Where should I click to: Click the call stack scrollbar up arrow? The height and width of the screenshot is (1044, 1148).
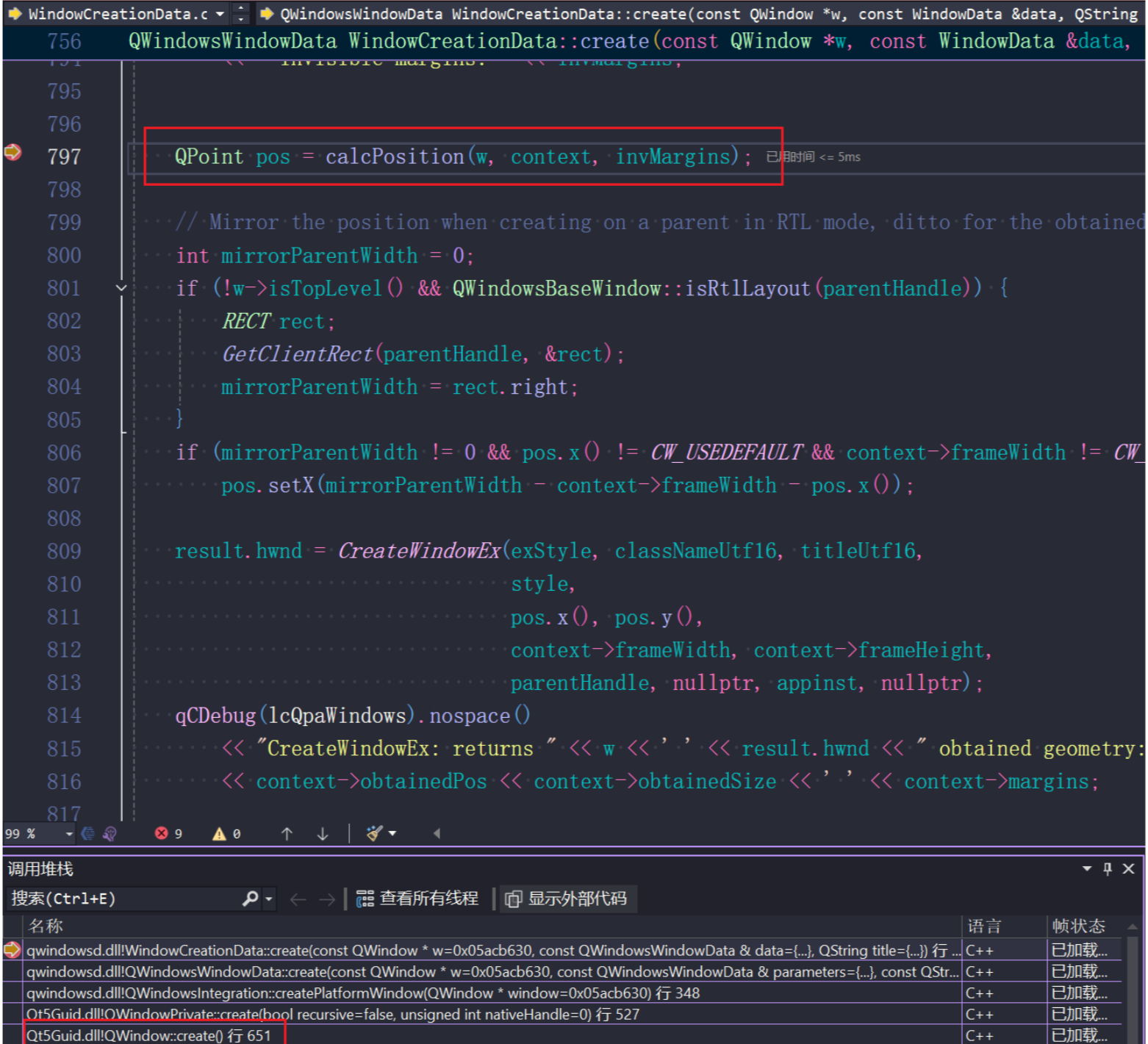(x=1133, y=926)
